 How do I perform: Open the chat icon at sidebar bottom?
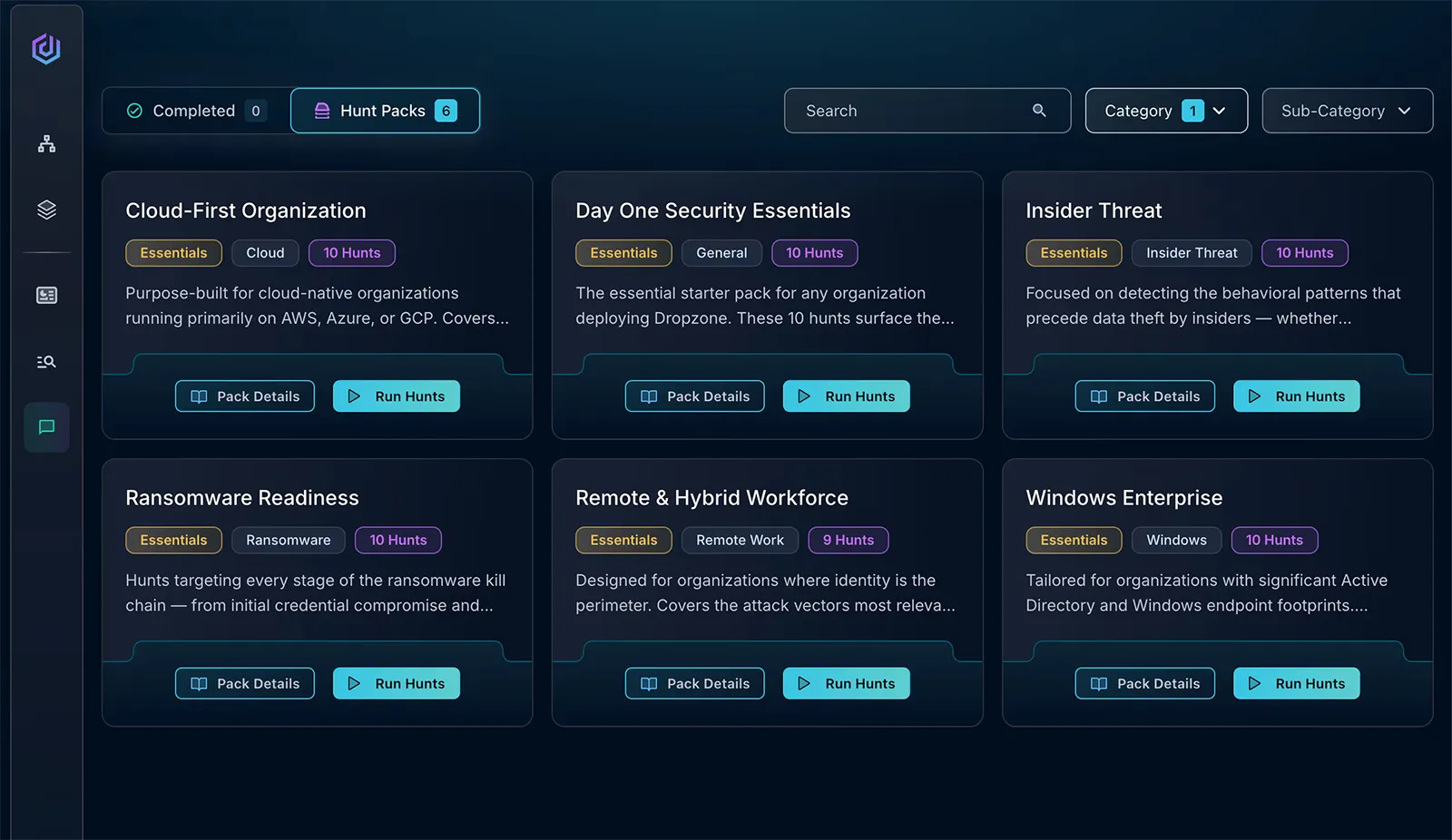point(46,427)
